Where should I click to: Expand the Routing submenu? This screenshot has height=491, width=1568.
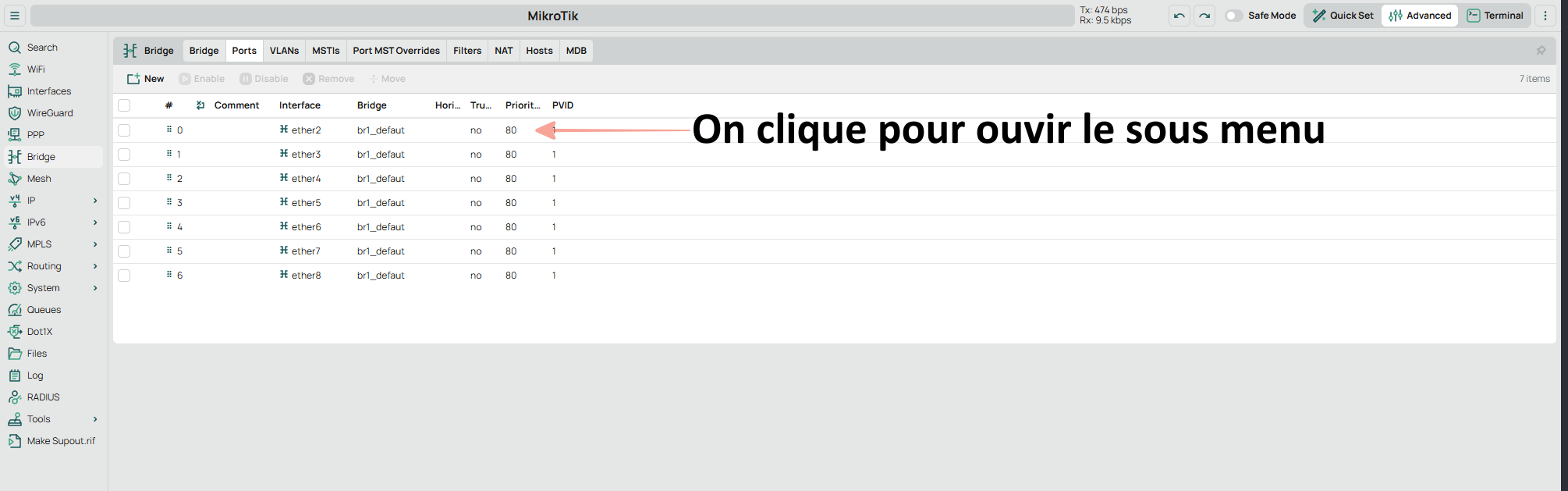tap(95, 266)
